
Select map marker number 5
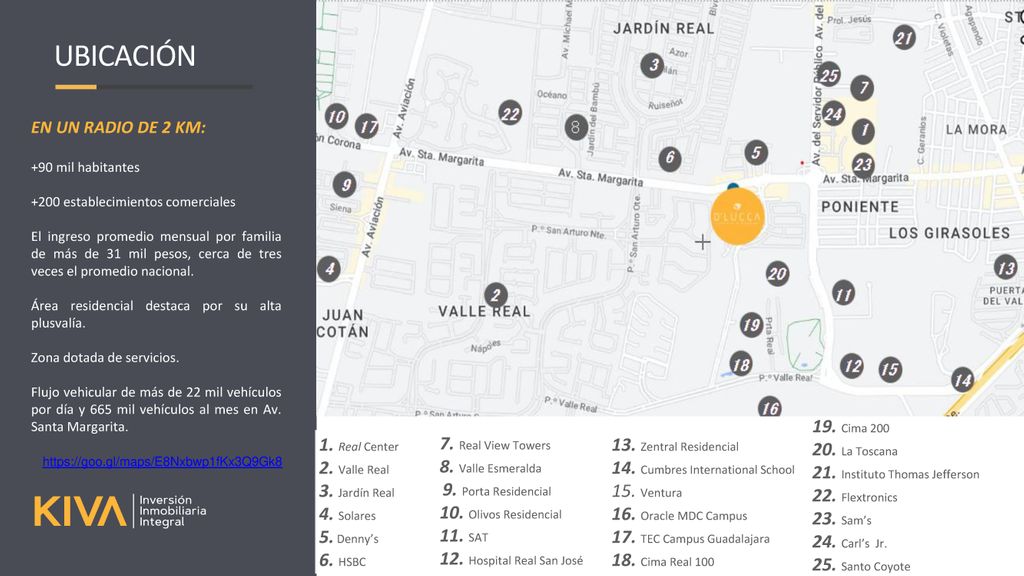coord(756,153)
